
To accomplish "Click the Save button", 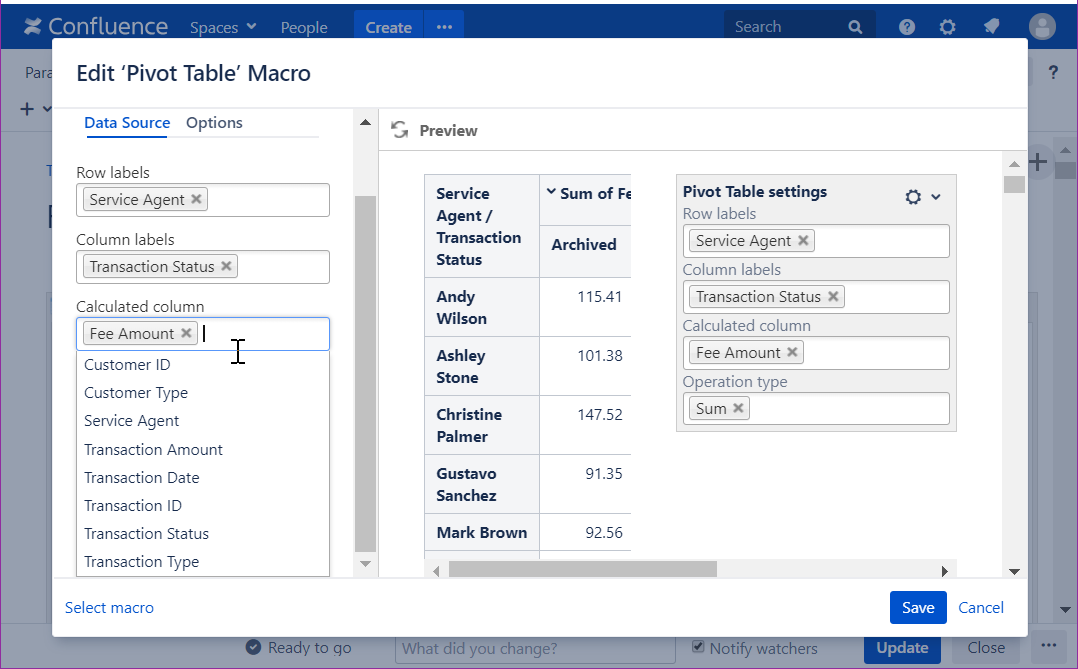I will (917, 607).
